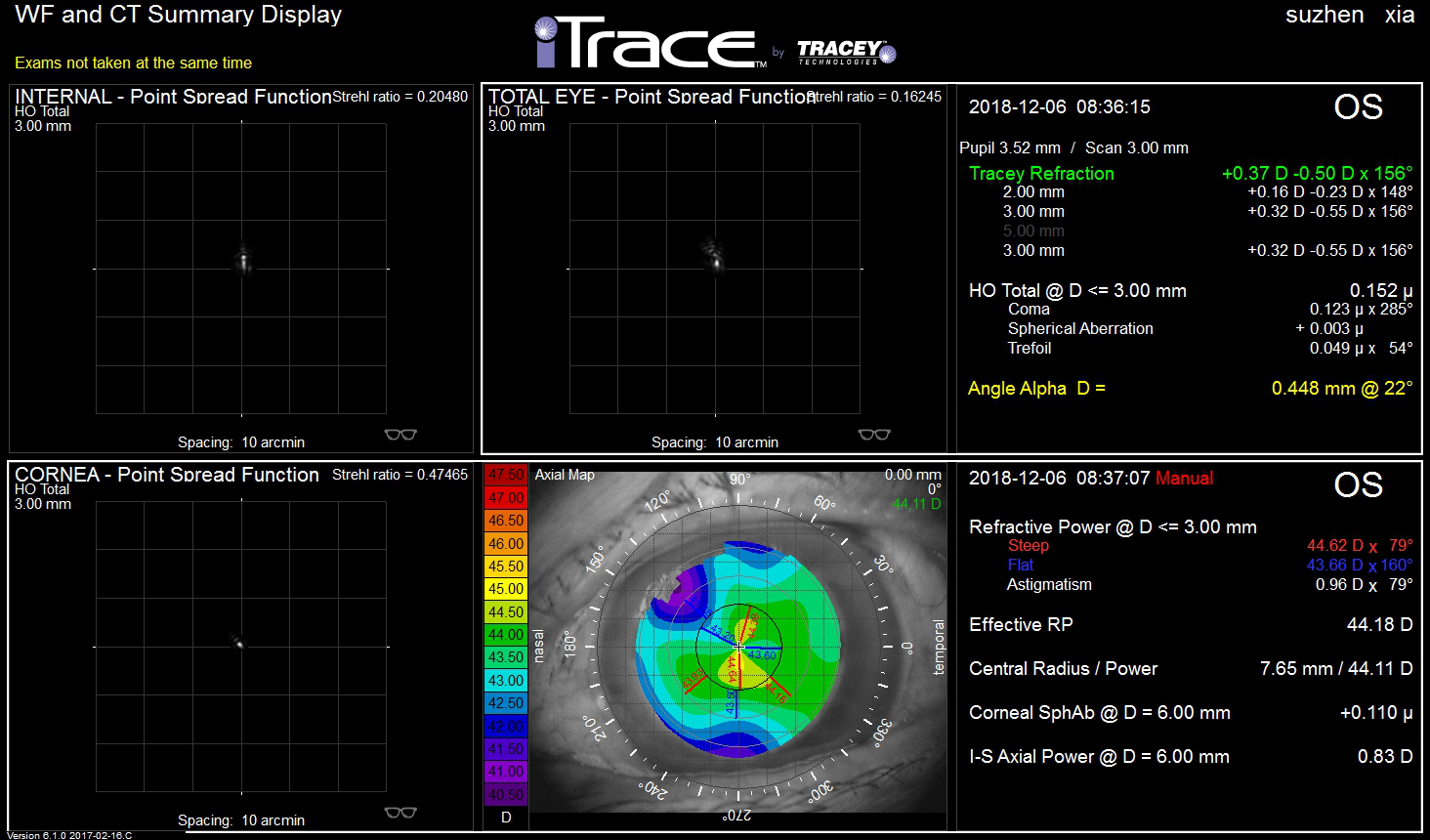Click the greyed-out 5.00 mm row
Screen dimensions: 1430x840
tap(1033, 231)
